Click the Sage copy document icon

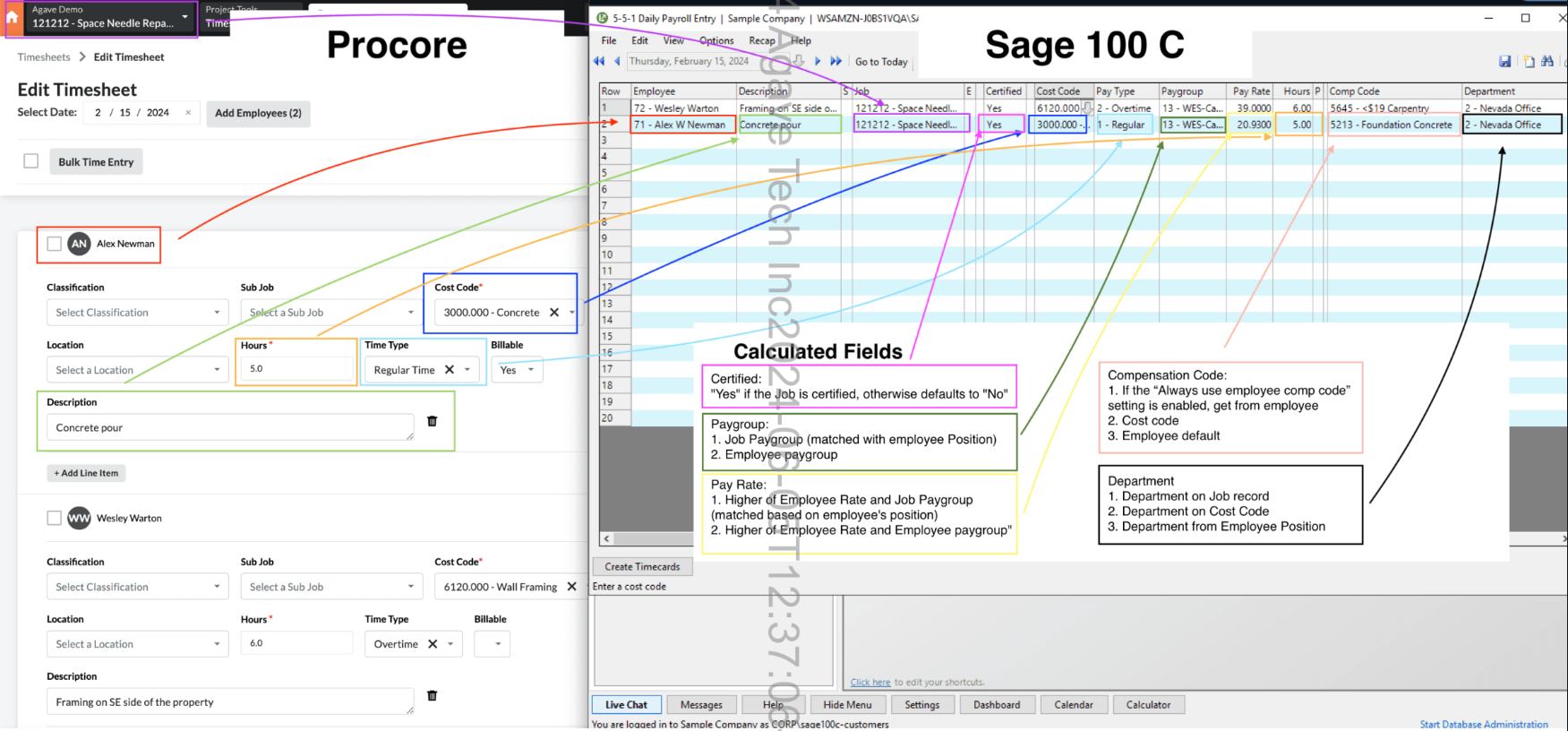(1529, 62)
